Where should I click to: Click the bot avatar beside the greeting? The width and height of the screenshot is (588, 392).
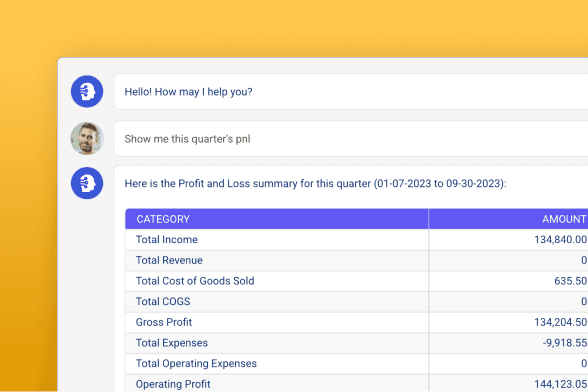(87, 92)
